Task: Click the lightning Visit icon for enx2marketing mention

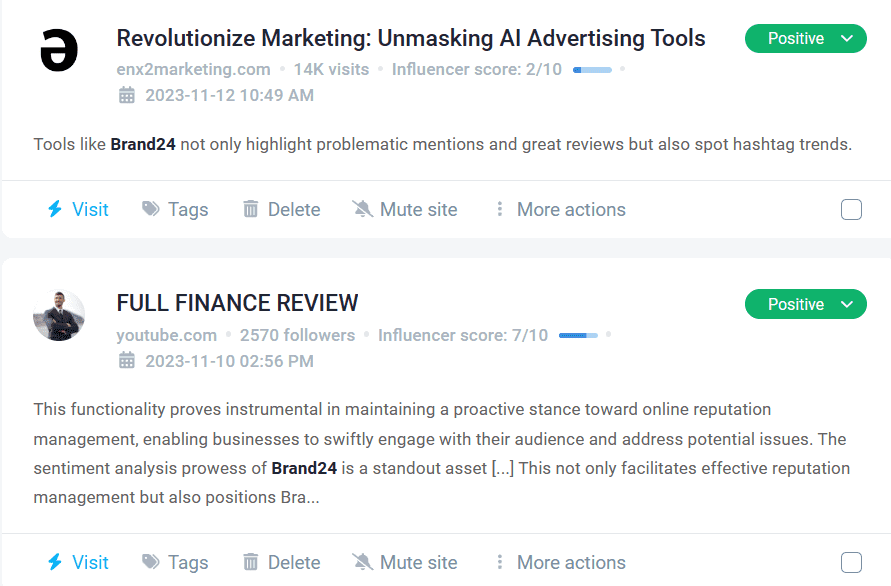Action: coord(55,209)
